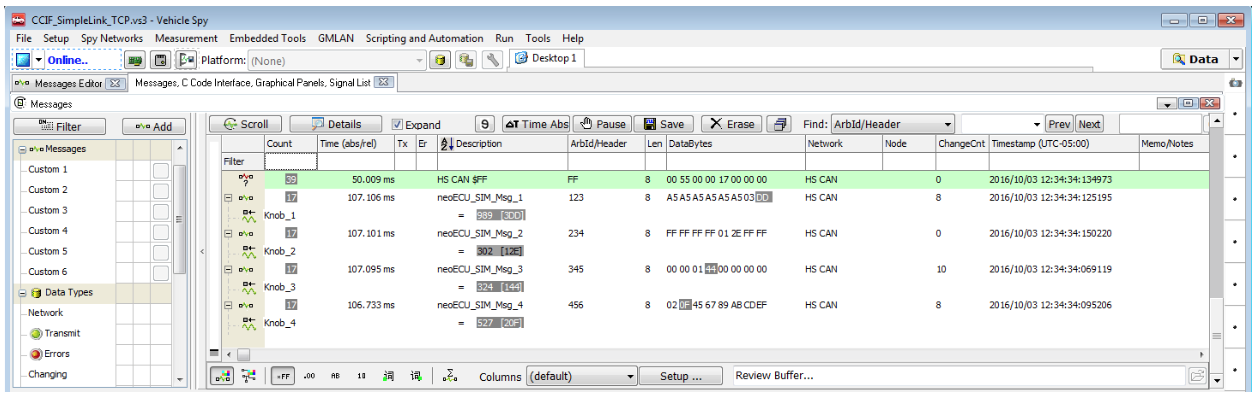Screen dimensions: 1260x396
Task: Switch to the Messages Editor tab
Action: tap(68, 83)
